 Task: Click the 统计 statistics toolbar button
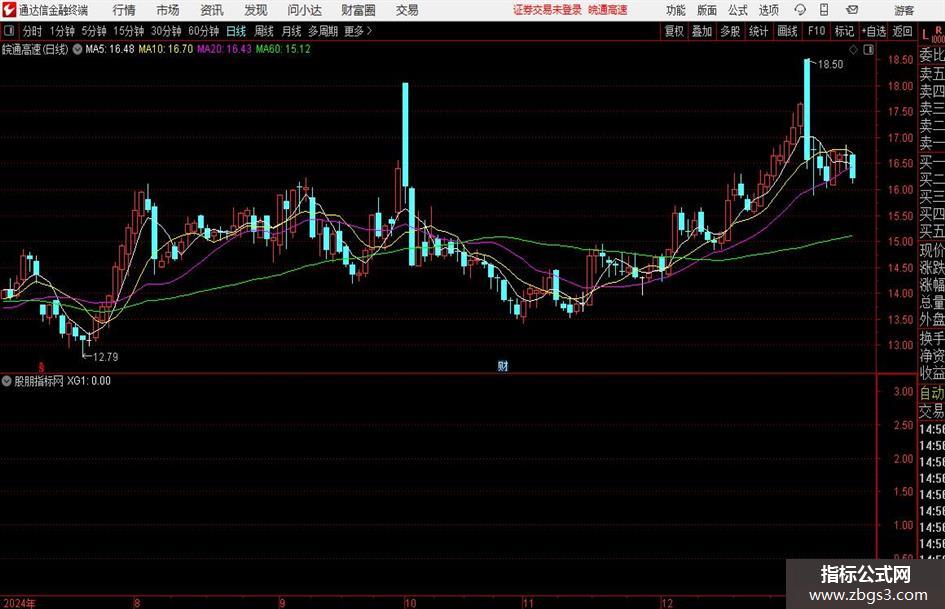758,31
